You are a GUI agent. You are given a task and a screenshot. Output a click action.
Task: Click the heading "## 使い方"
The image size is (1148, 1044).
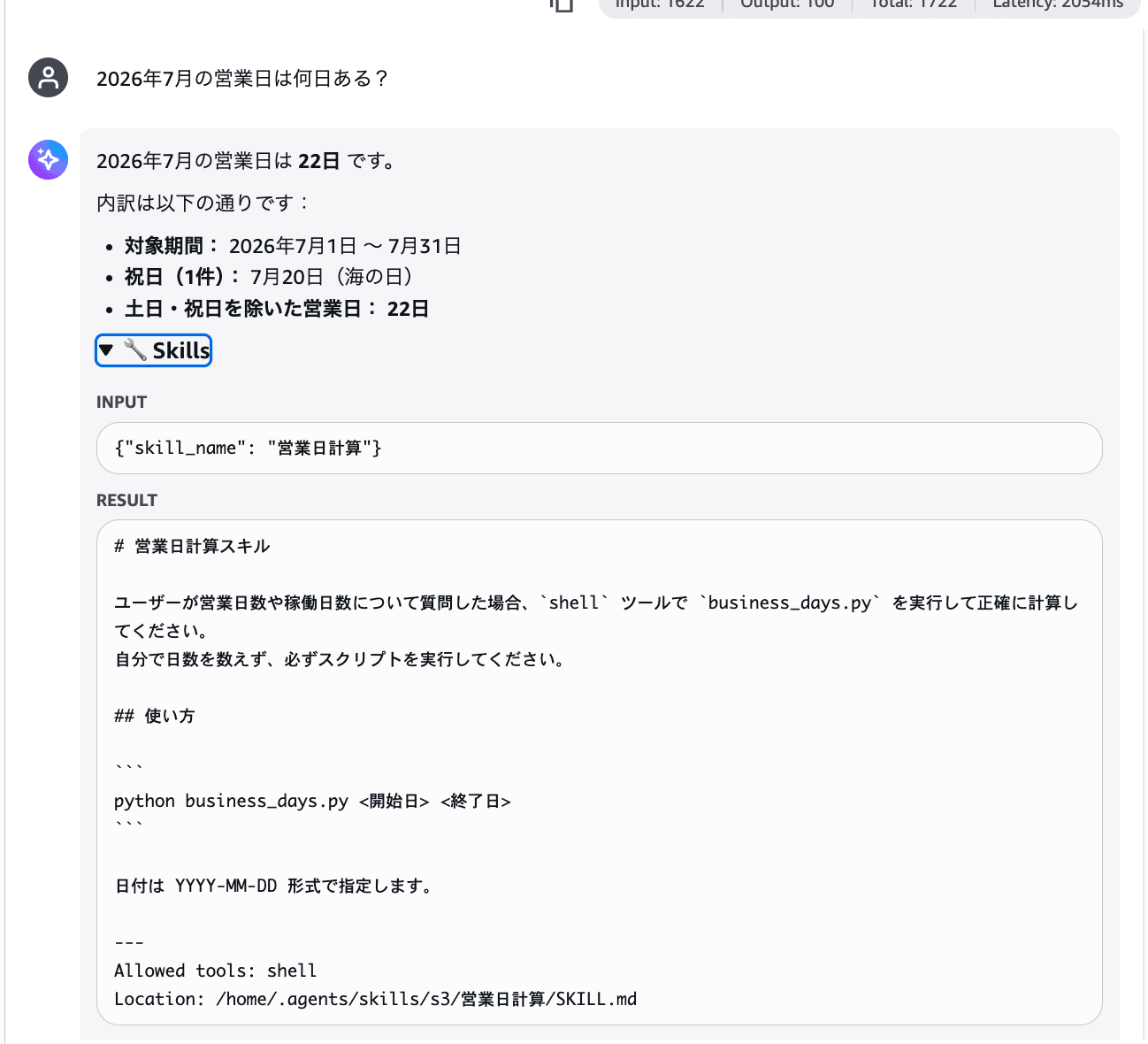point(155,716)
